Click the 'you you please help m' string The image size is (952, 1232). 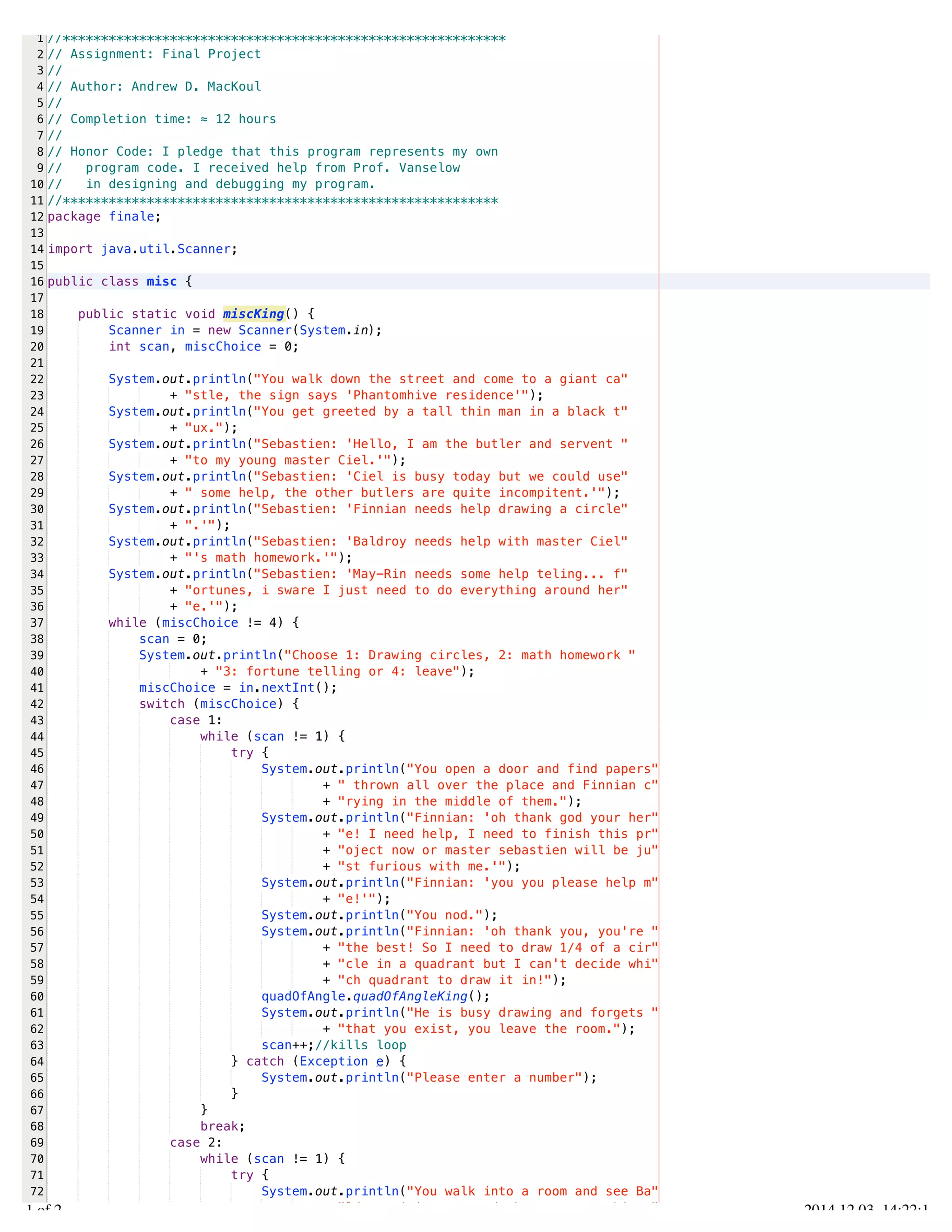click(532, 883)
